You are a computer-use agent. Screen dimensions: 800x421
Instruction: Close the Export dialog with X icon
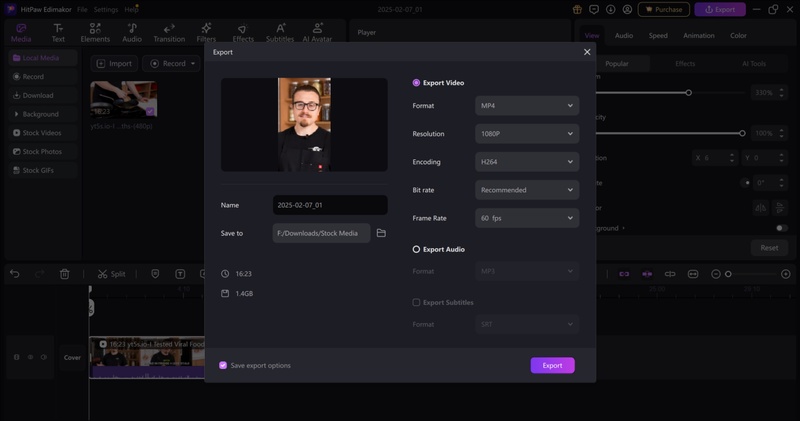click(x=587, y=52)
